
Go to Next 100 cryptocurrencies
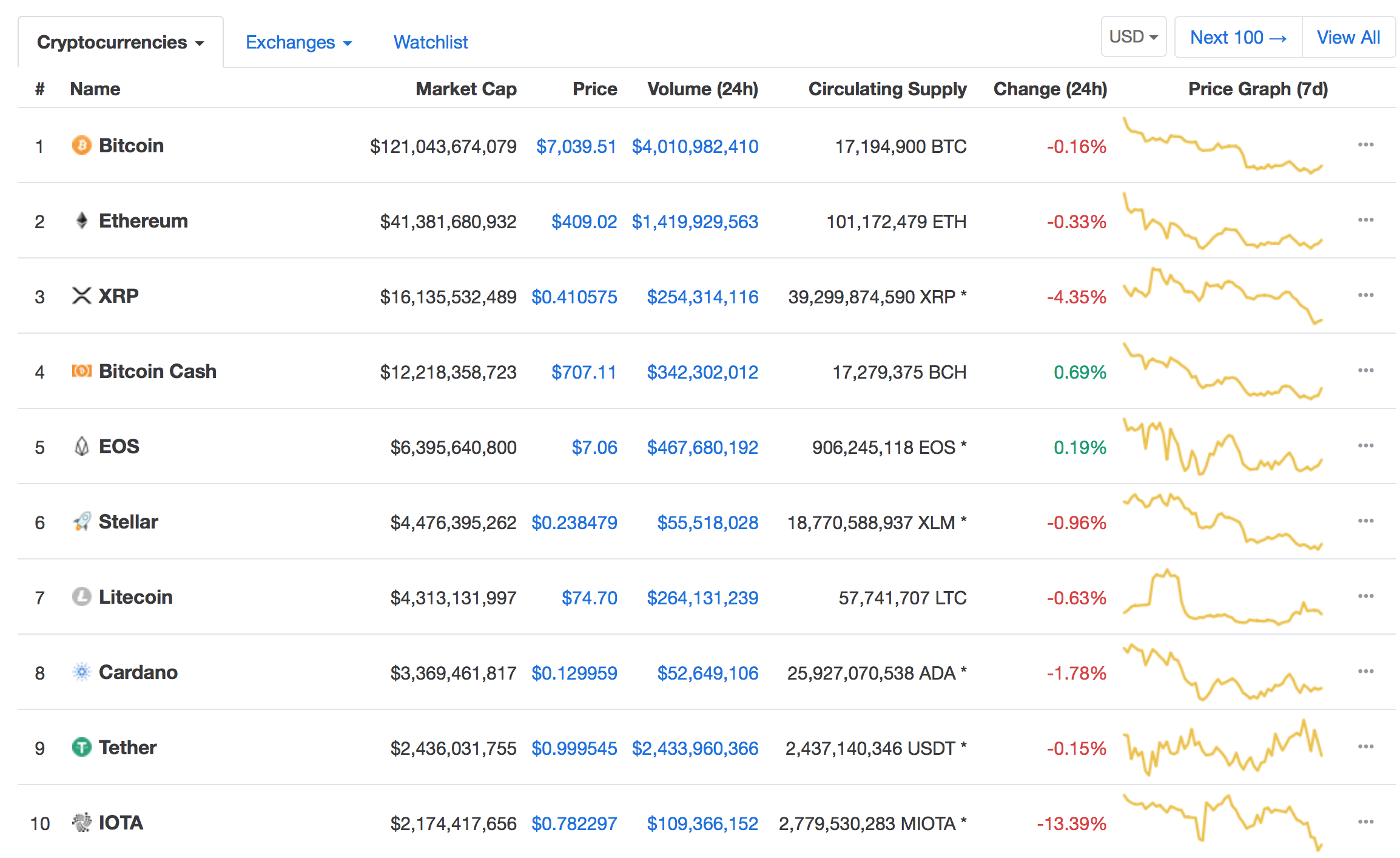tap(1238, 37)
